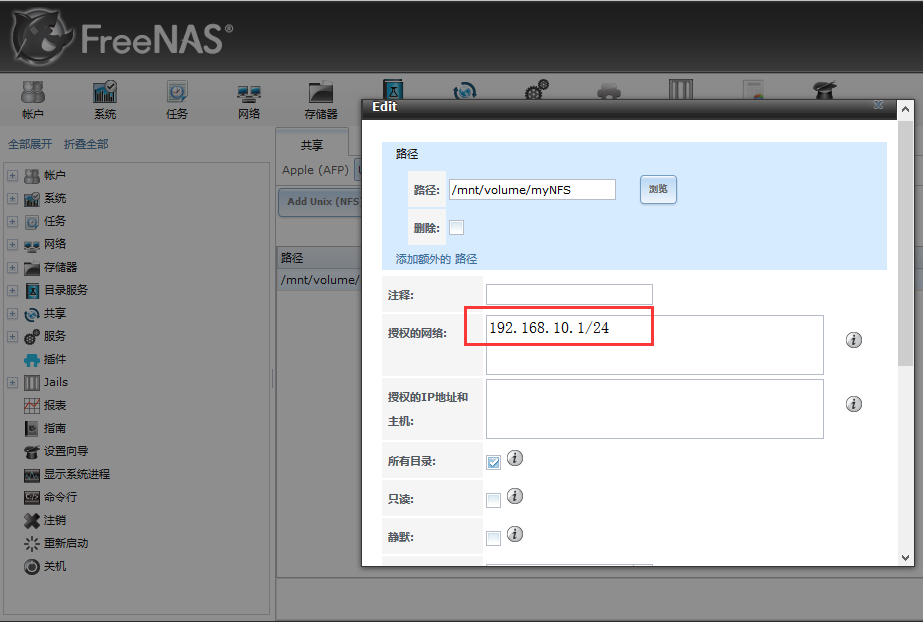
Task: Click the 关机 power icon in tree
Action: coord(32,566)
